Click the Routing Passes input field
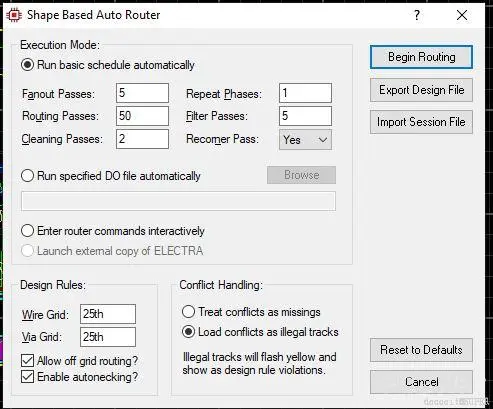This screenshot has height=409, width=493. [142, 116]
